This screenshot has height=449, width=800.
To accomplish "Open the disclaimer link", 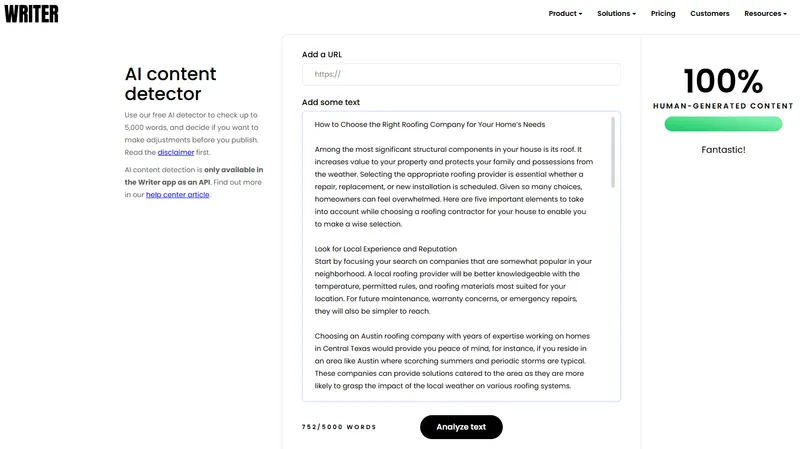I will (176, 153).
